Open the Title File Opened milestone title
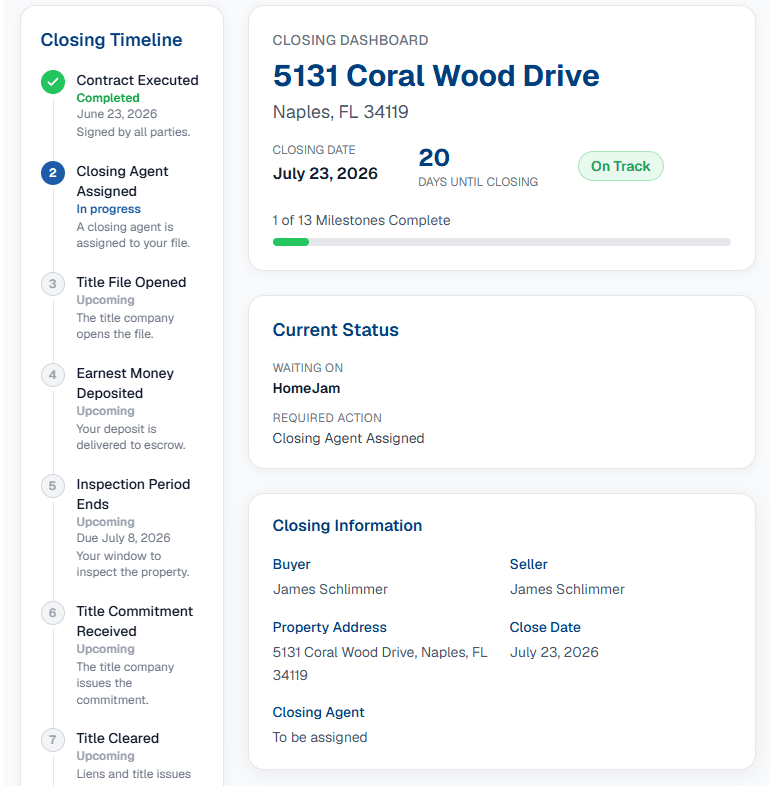Viewport: 770px width, 786px height. tap(131, 282)
